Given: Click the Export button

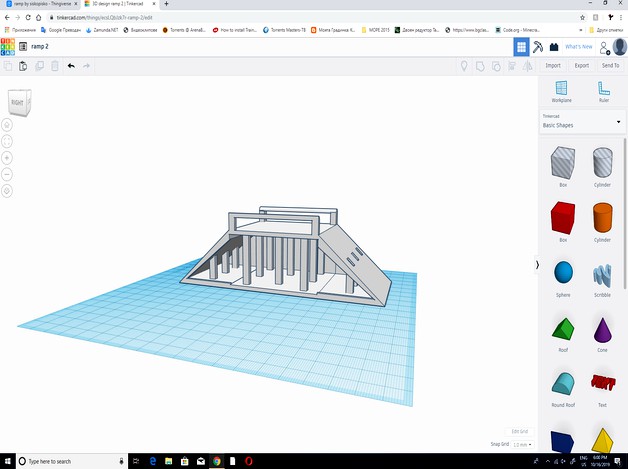Looking at the screenshot, I should tap(581, 66).
